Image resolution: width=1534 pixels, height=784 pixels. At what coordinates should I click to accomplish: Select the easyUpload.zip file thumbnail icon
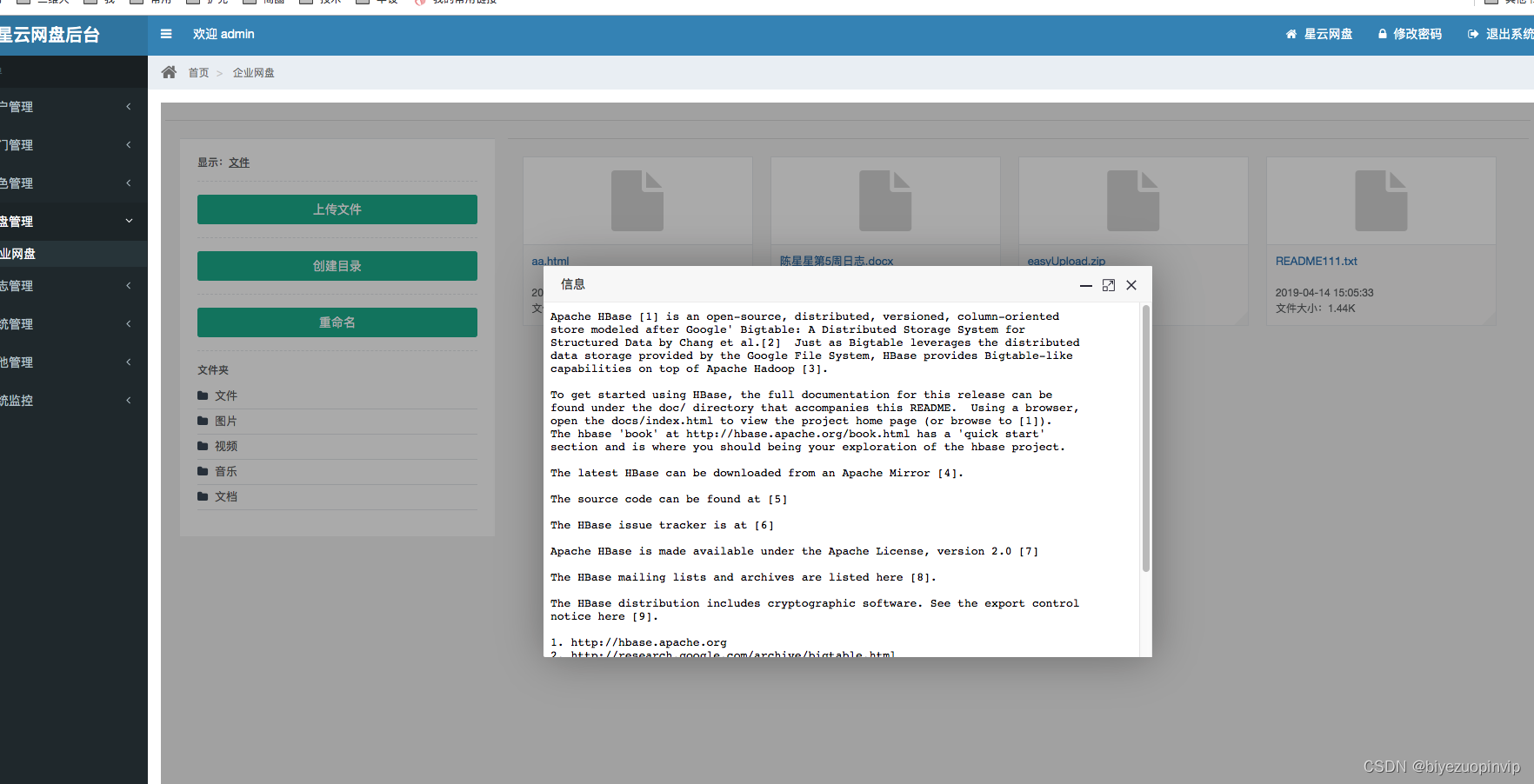(x=1133, y=201)
